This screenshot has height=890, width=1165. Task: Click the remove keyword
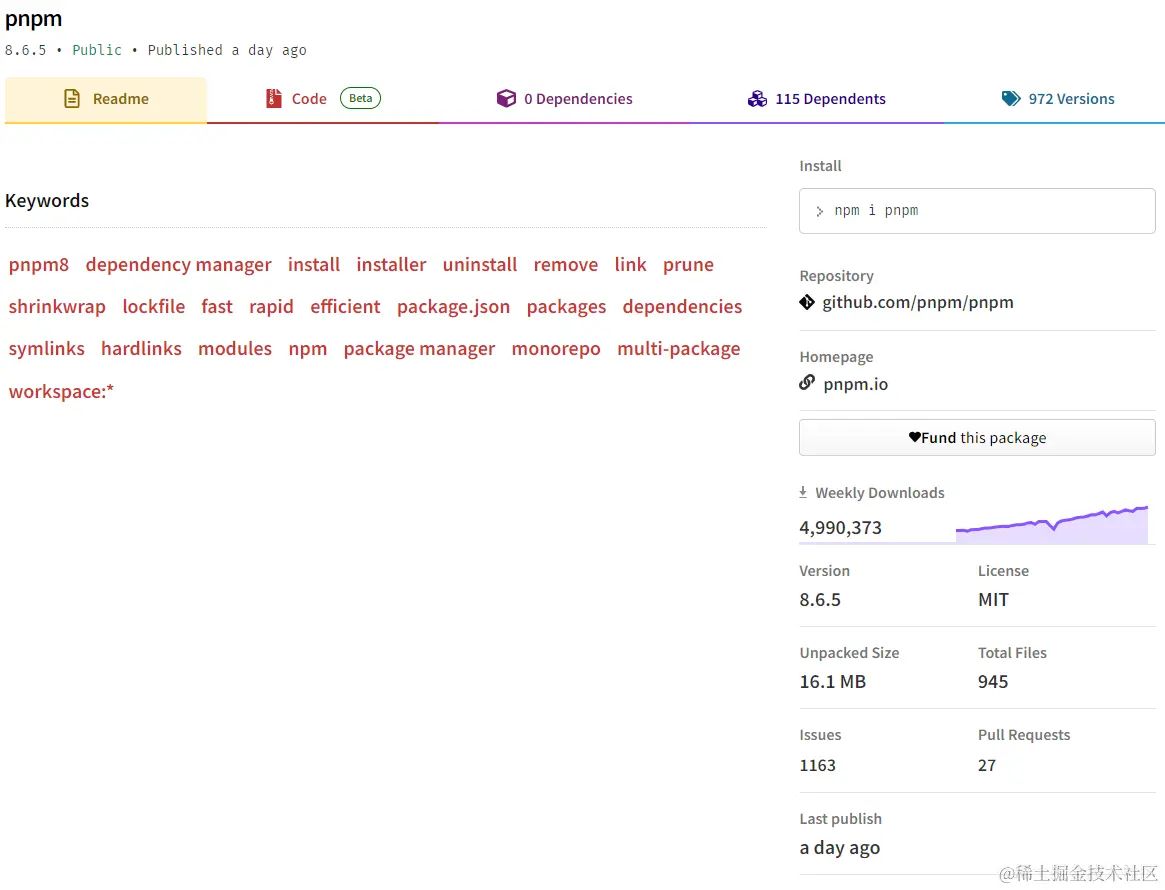(565, 264)
